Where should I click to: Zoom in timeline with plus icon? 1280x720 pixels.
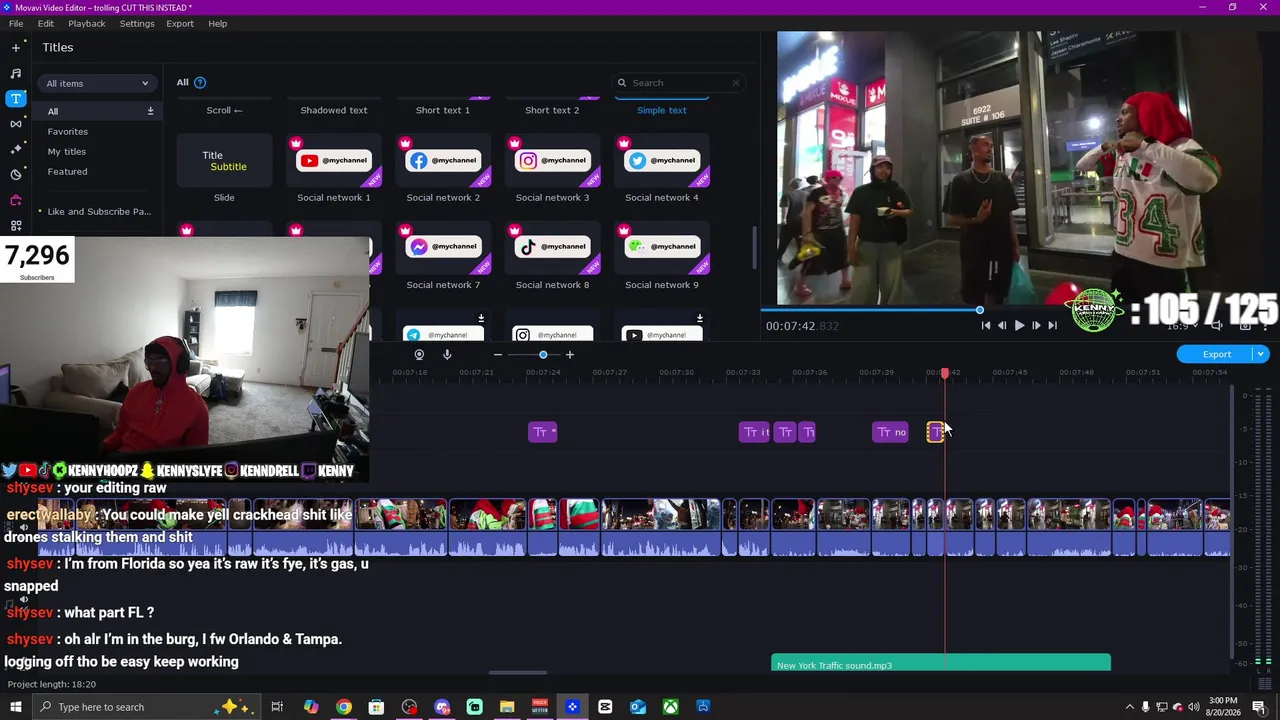[x=570, y=355]
